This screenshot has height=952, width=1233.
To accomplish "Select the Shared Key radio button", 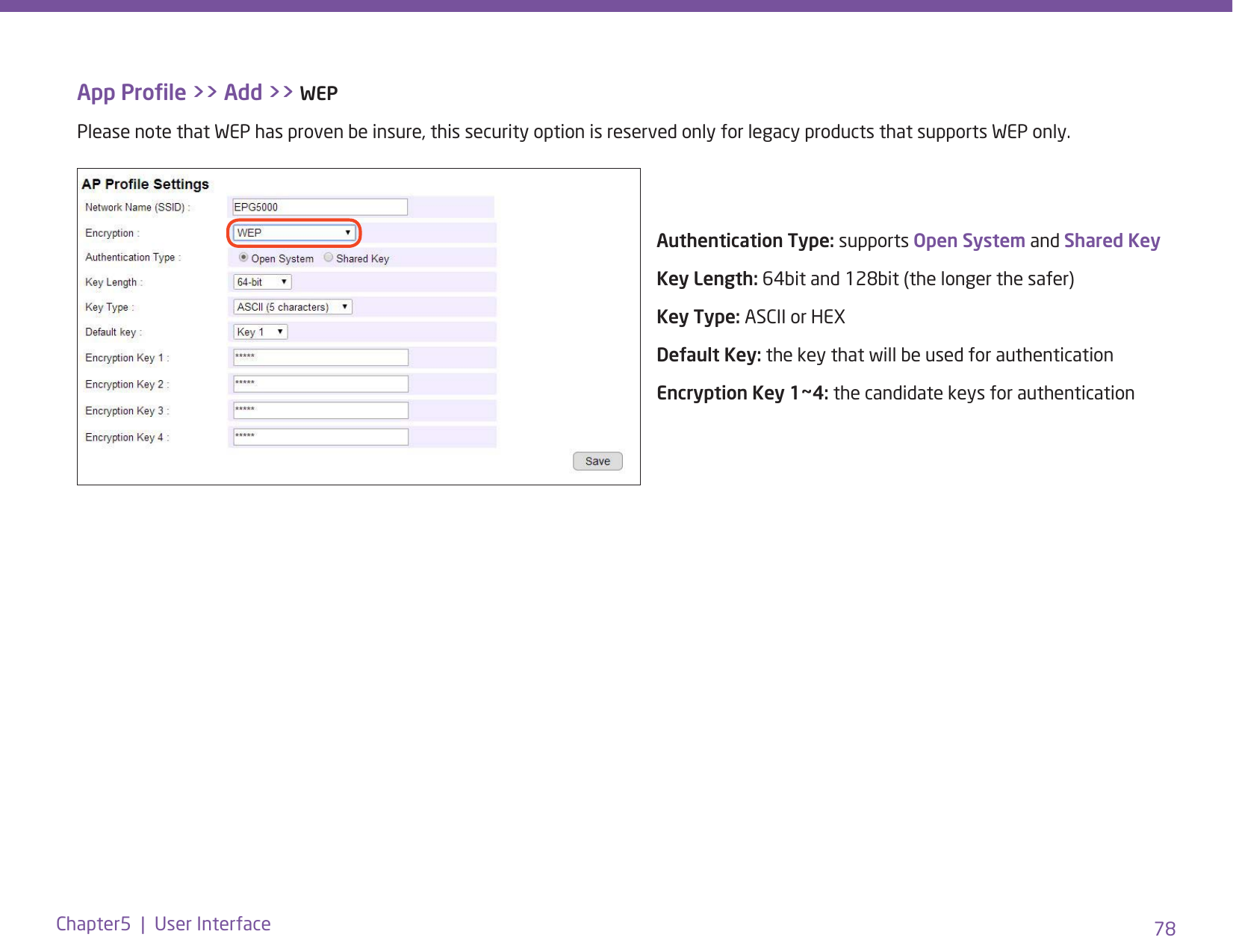I will pyautogui.click(x=329, y=258).
